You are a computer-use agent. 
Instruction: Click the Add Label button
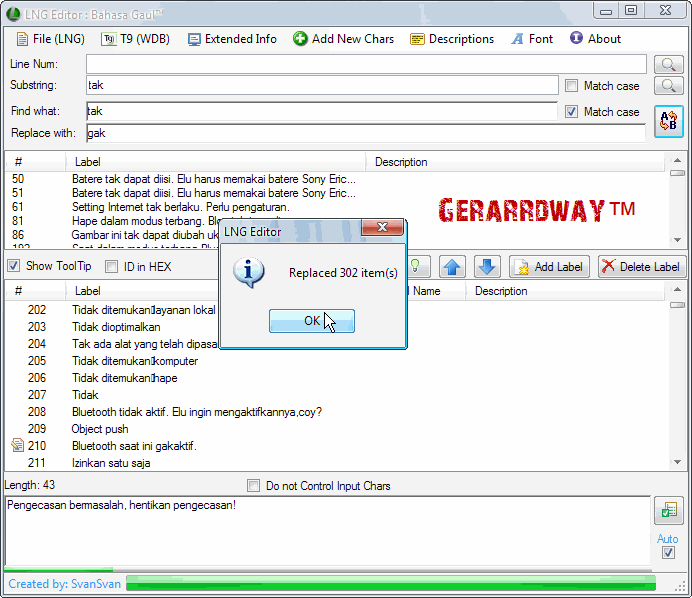549,267
